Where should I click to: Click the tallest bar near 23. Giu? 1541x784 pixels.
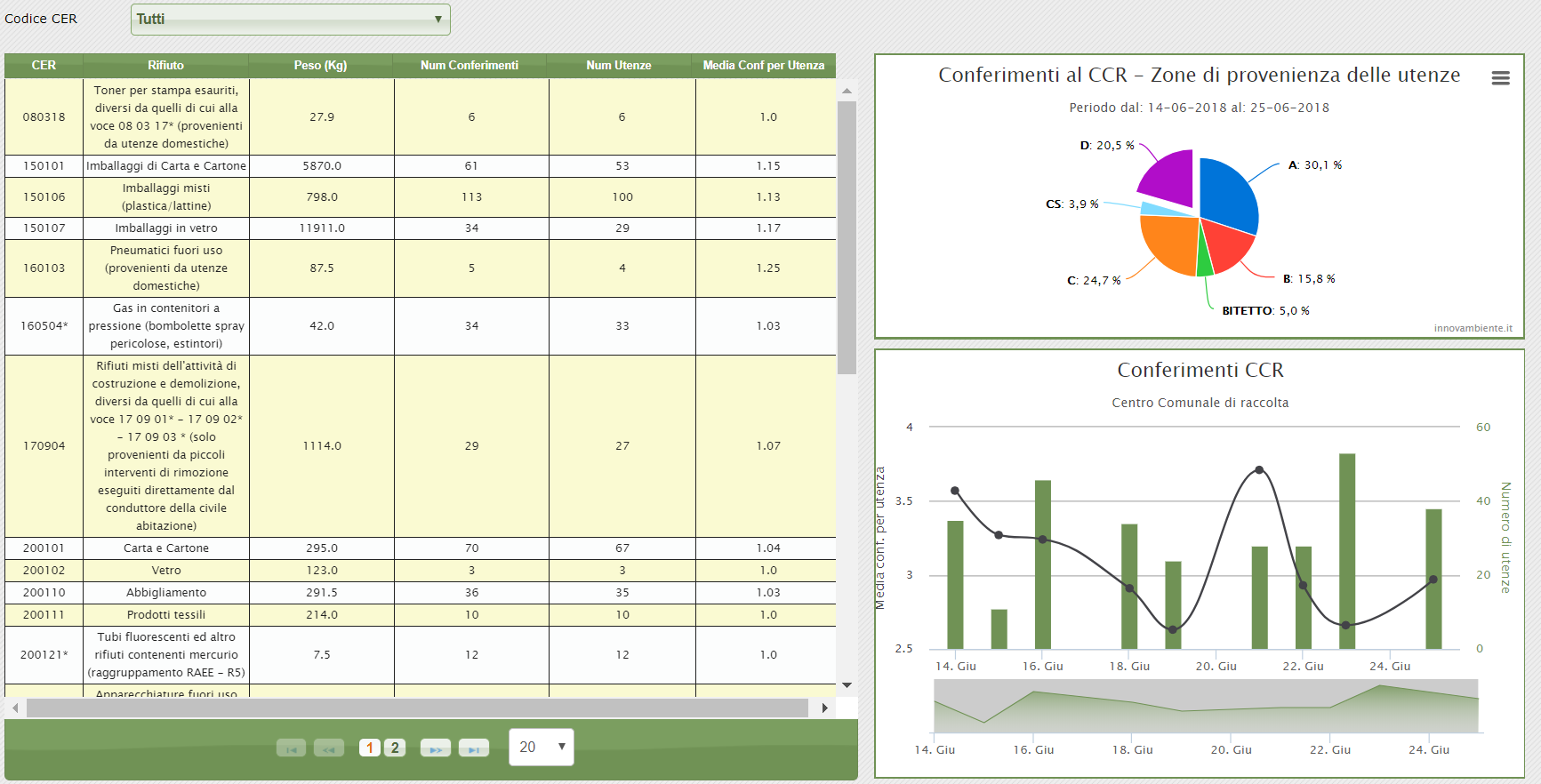click(x=1347, y=551)
